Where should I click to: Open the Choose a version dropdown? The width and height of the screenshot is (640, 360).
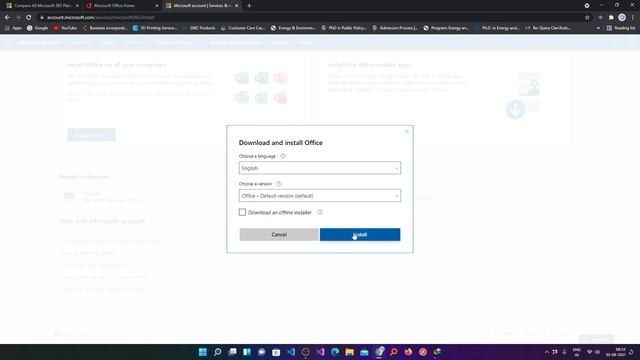point(320,196)
